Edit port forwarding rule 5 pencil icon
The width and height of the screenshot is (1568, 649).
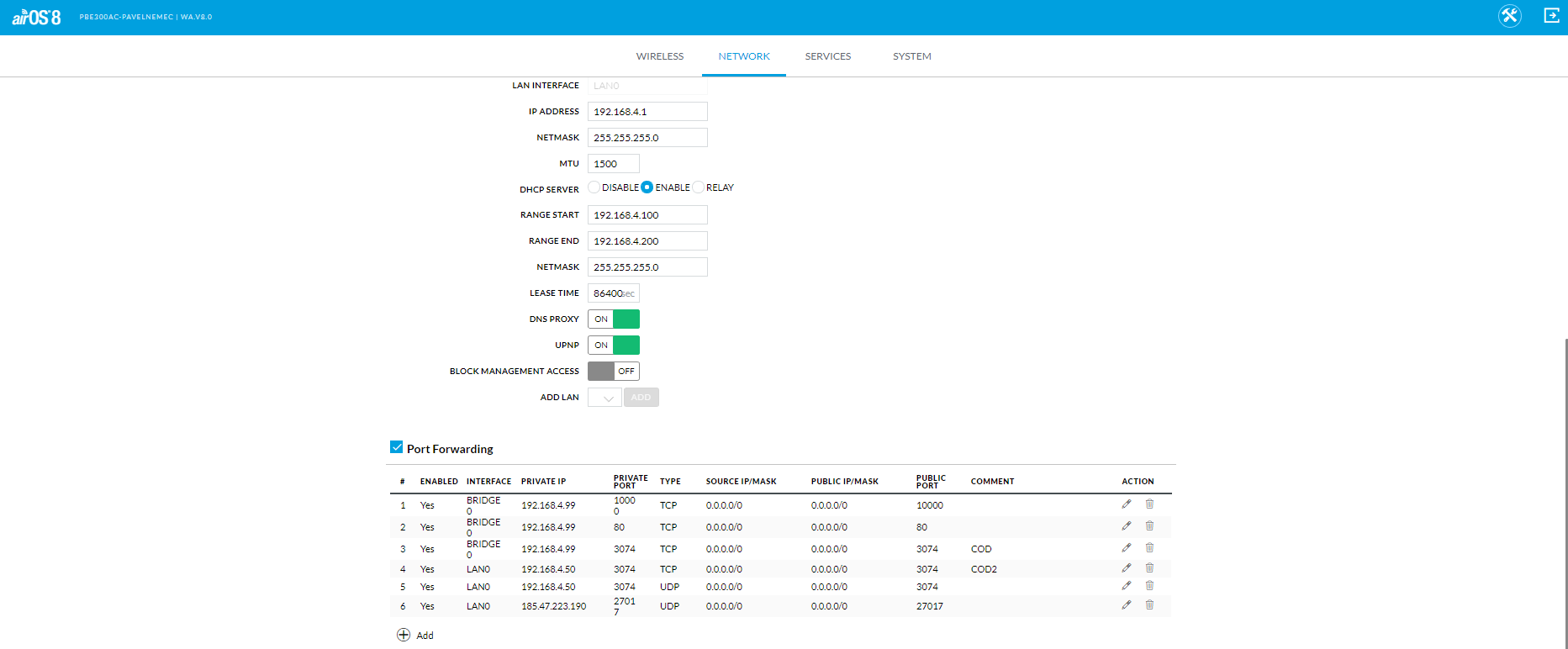point(1127,586)
